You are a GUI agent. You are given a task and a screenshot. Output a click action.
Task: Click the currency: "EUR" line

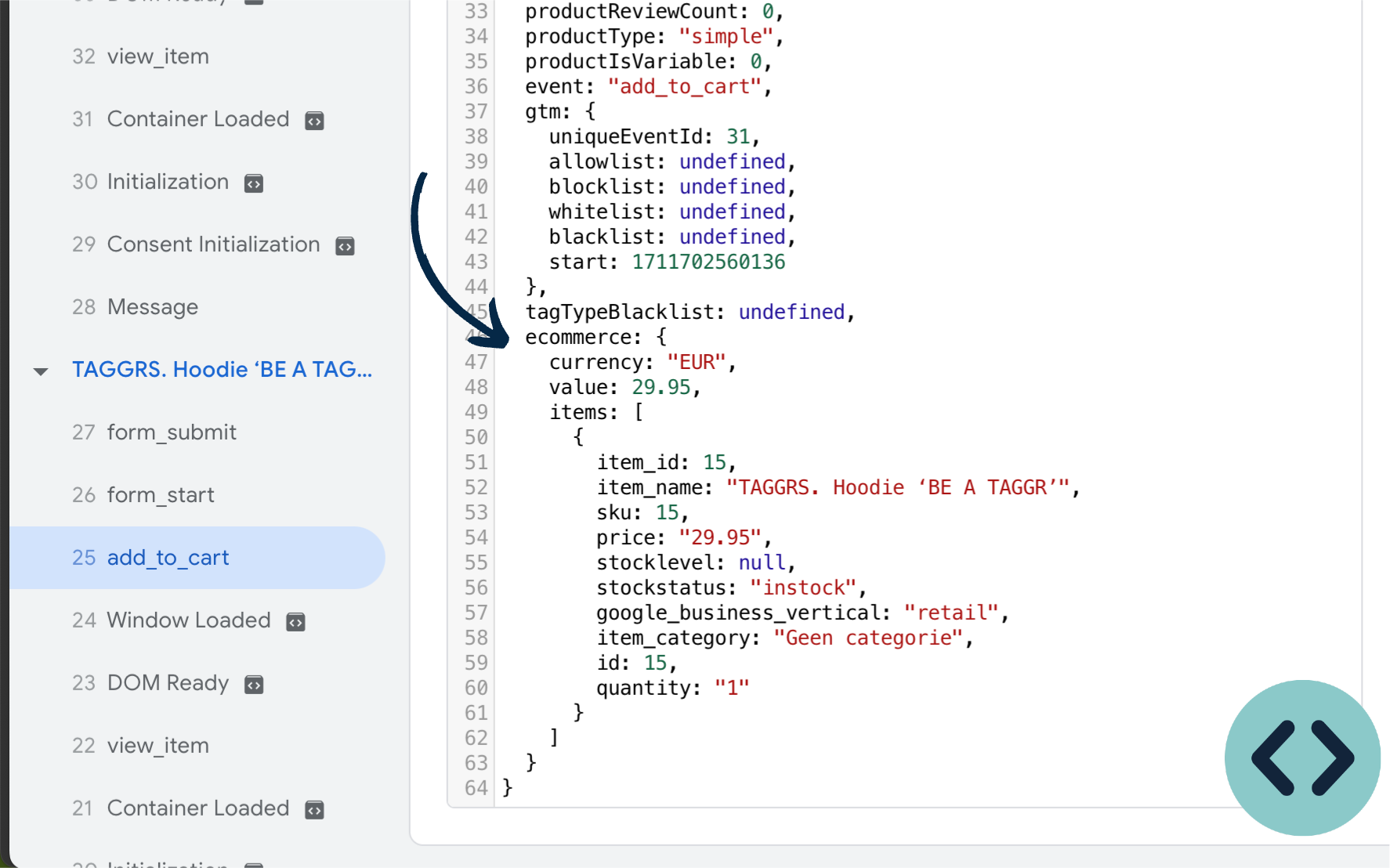643,362
